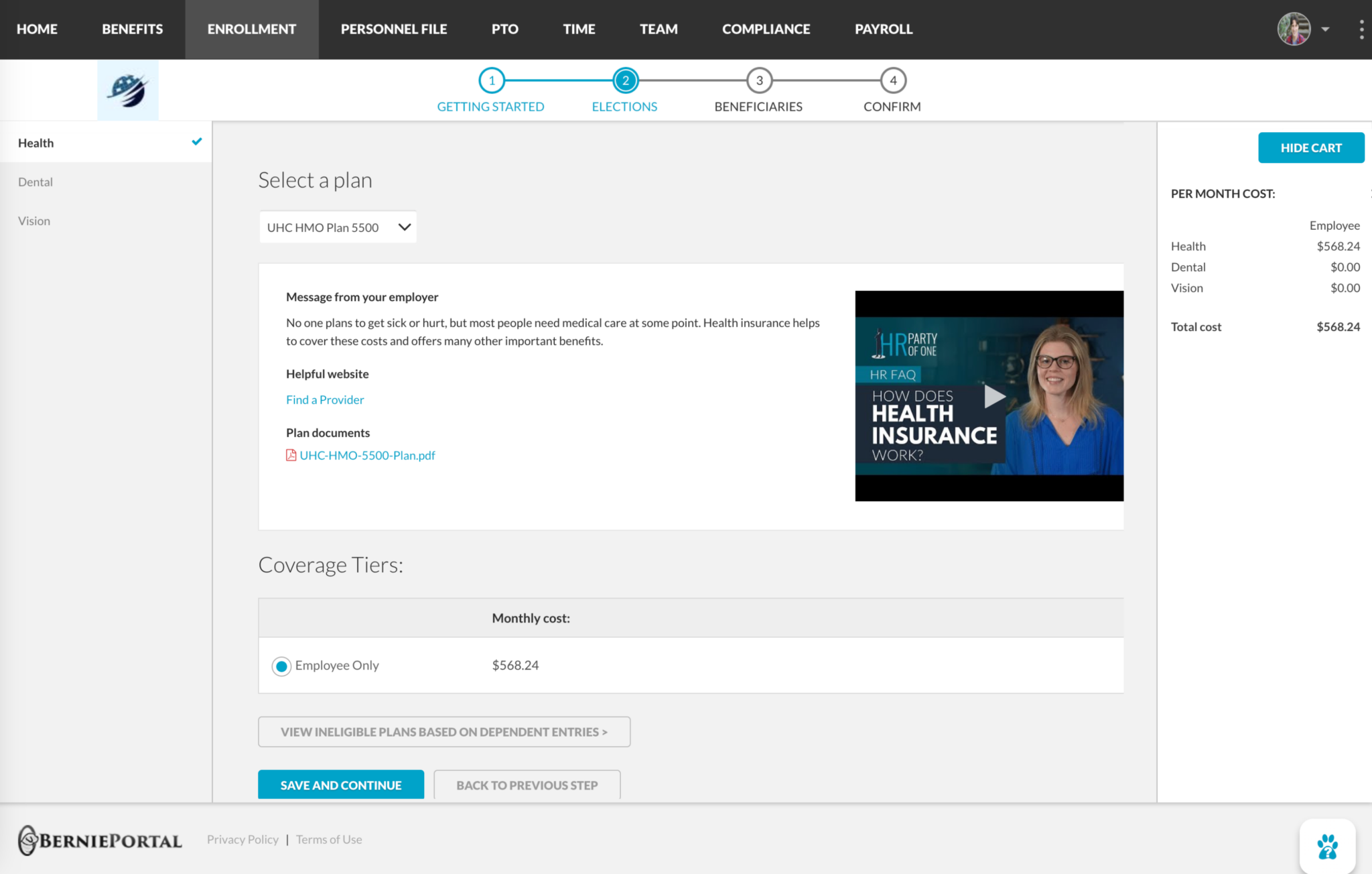Image resolution: width=1372 pixels, height=874 pixels.
Task: Open the Terms of Use page
Action: tap(328, 839)
